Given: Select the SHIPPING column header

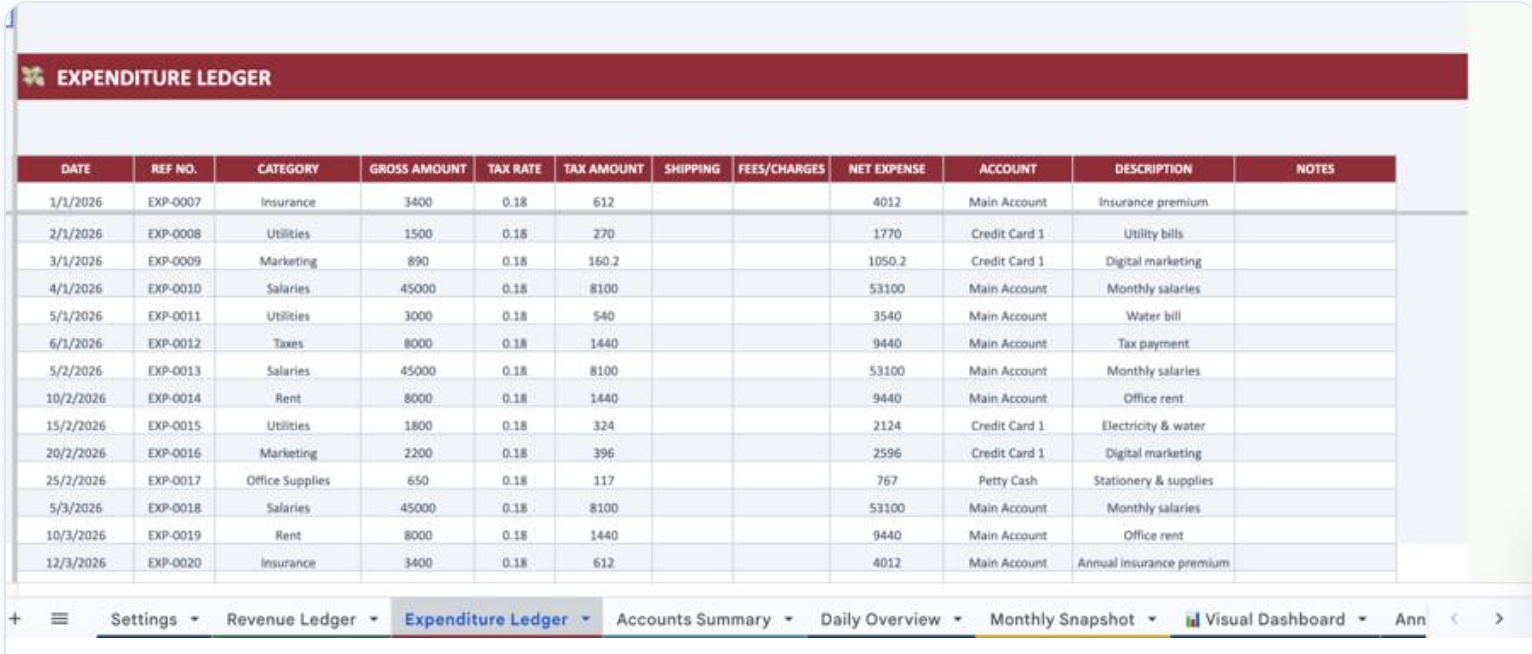Looking at the screenshot, I should tap(692, 169).
